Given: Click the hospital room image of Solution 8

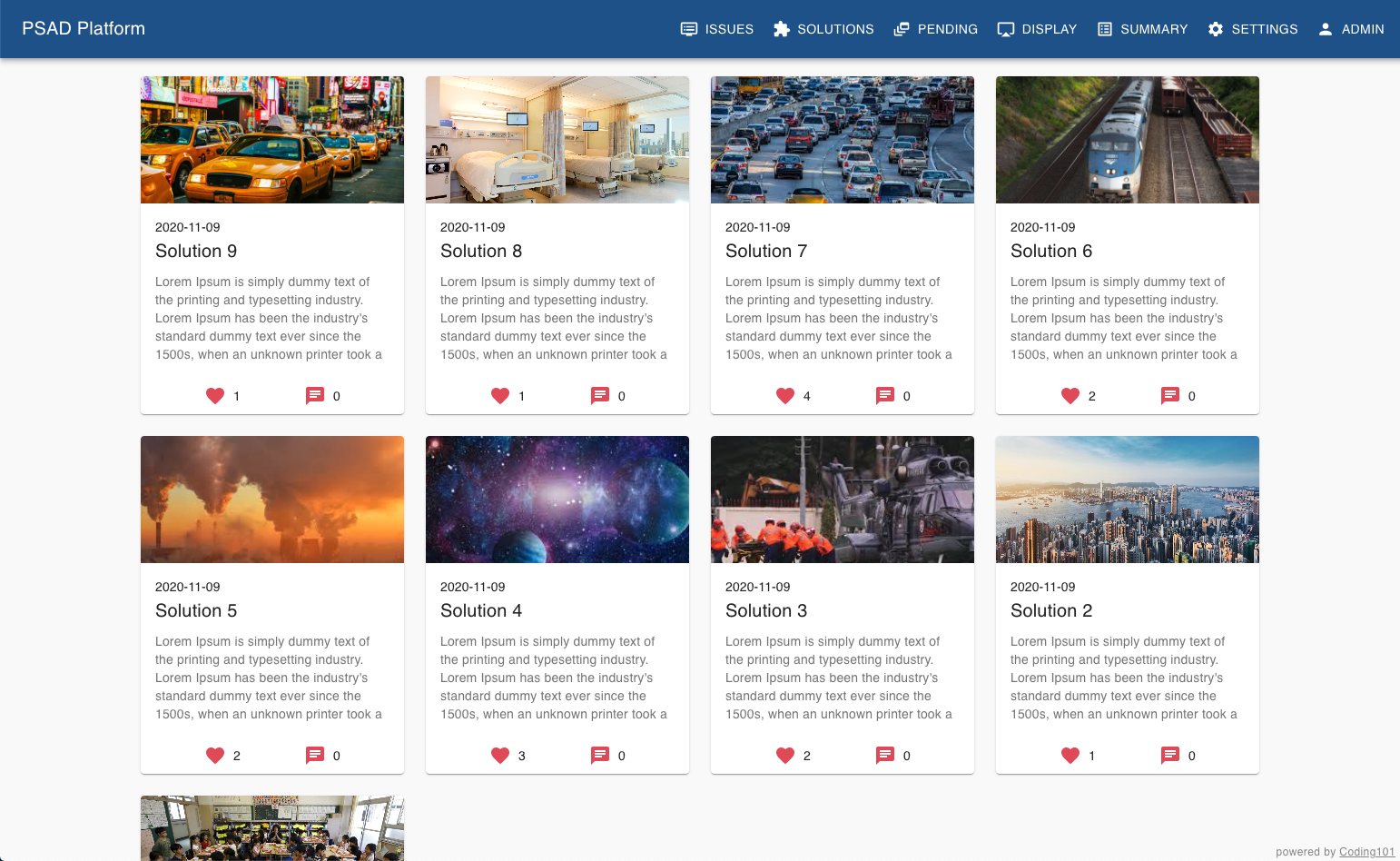Looking at the screenshot, I should tap(557, 140).
